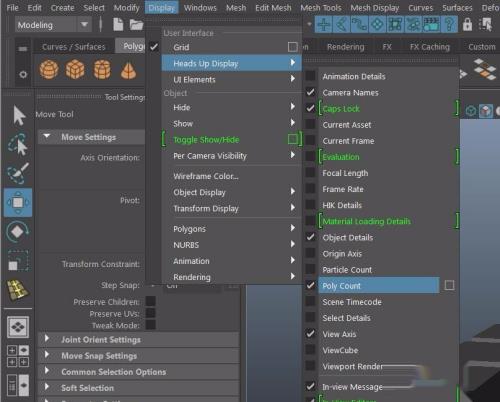Toggle Tweak Mode checkbox
This screenshot has width=500, height=402.
(x=150, y=325)
